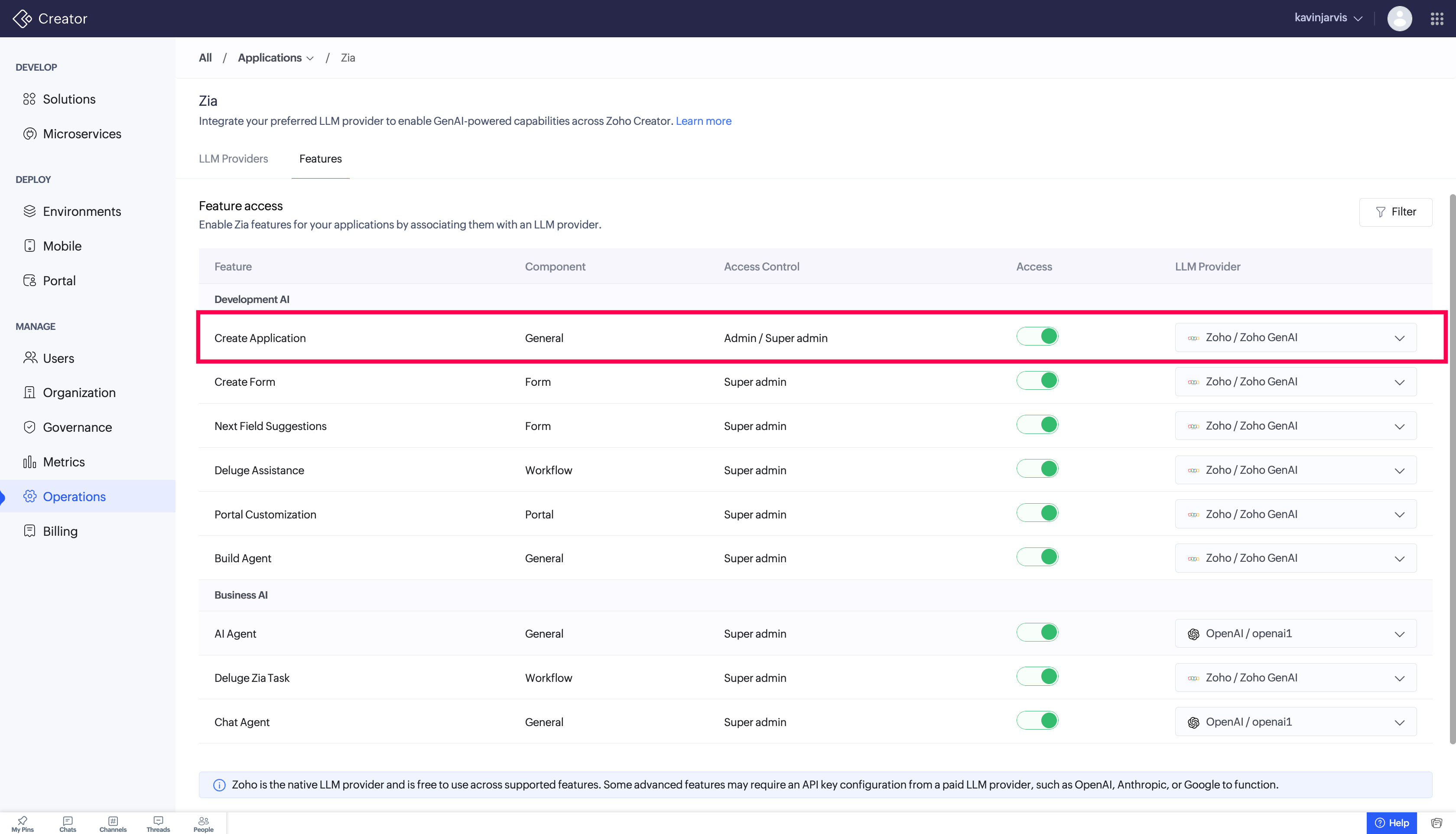Open LLM Provider dropdown for Deluge Zia Task
Image resolution: width=1456 pixels, height=834 pixels.
pyautogui.click(x=1296, y=678)
